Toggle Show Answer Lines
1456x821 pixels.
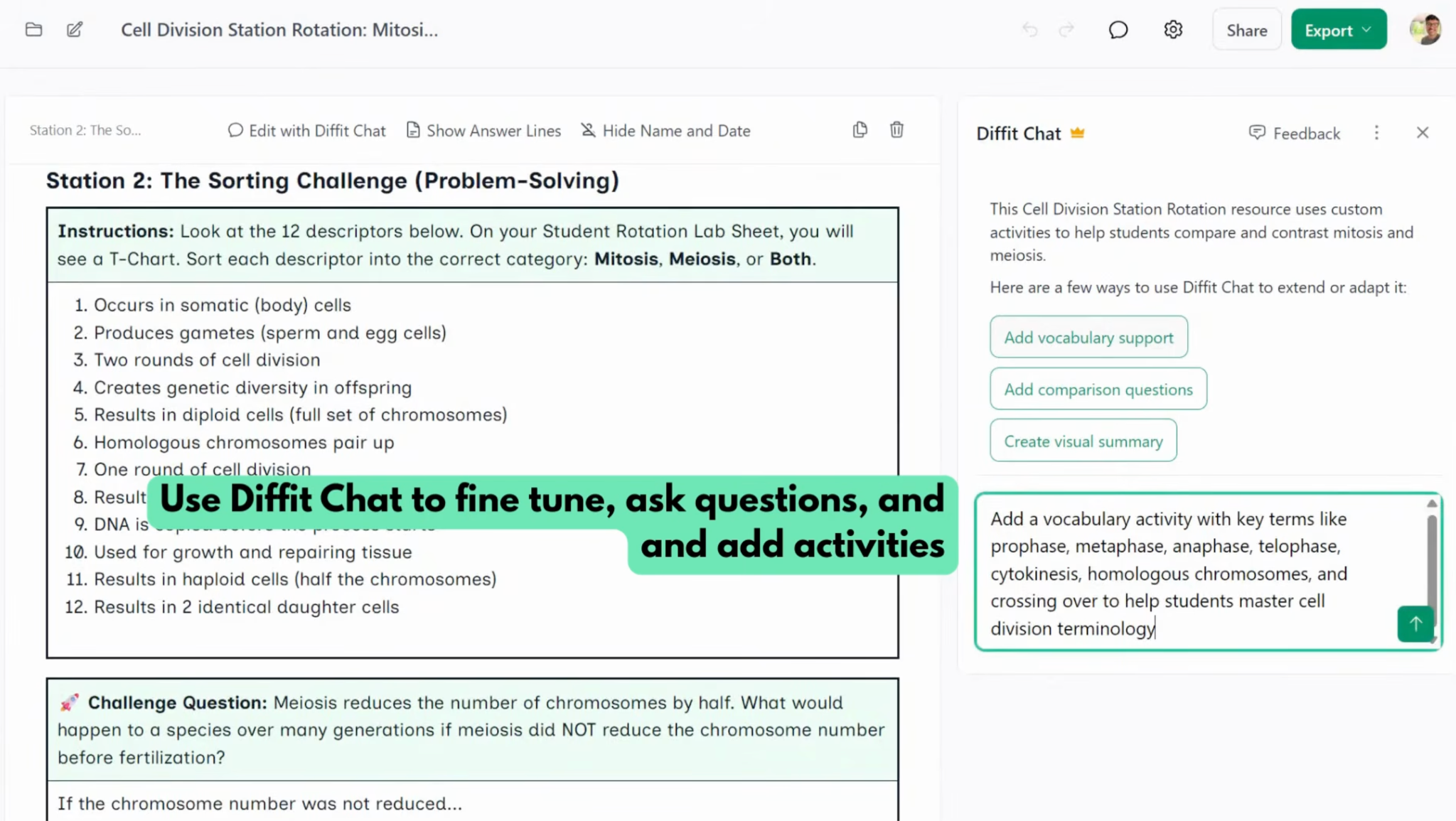[483, 131]
